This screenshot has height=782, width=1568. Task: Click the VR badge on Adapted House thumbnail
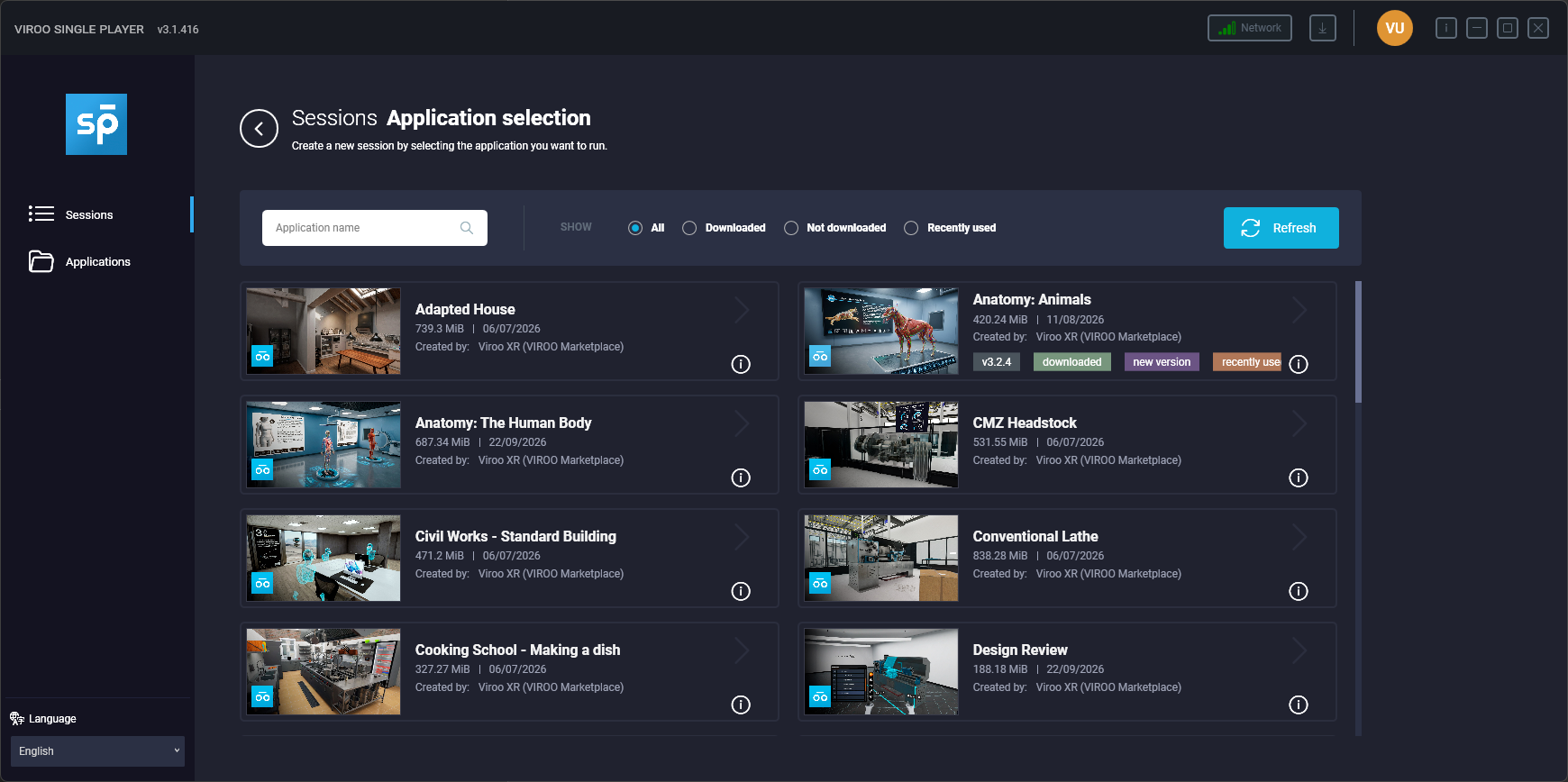262,356
